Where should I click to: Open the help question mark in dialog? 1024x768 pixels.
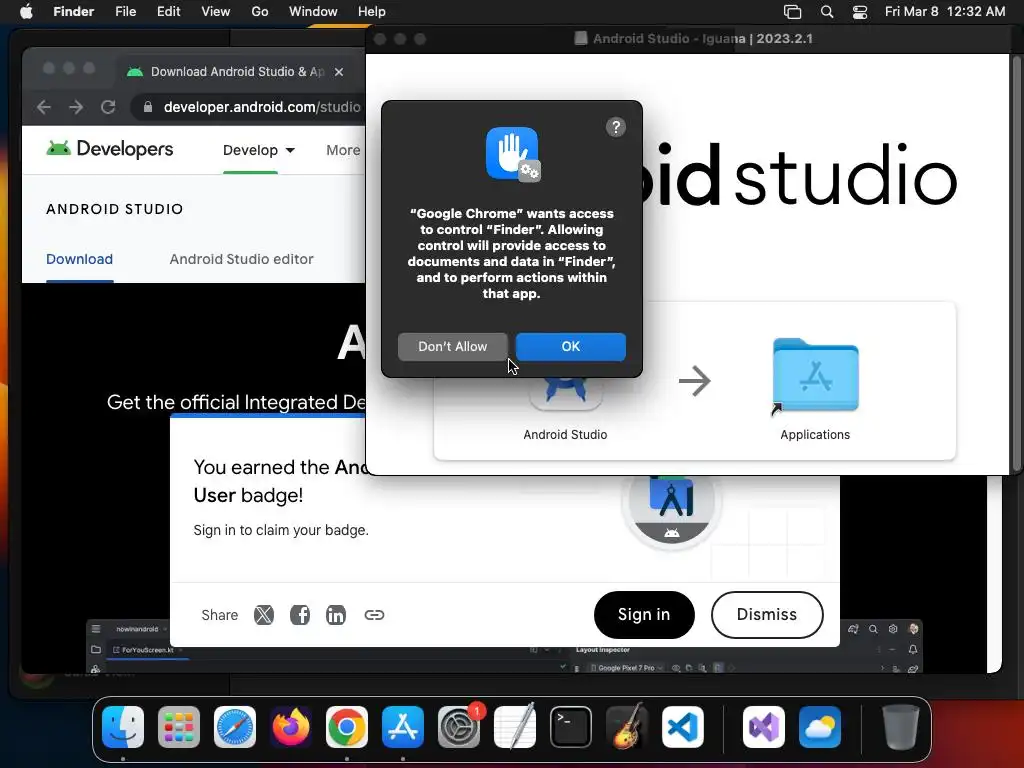615,127
